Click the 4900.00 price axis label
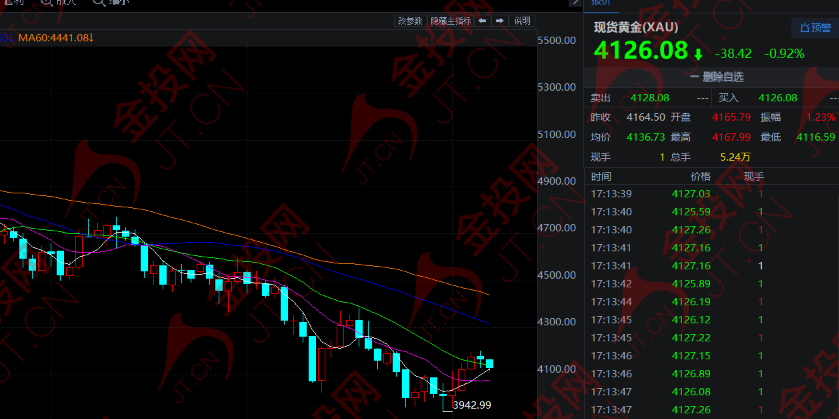This screenshot has height=419, width=839. pos(557,181)
